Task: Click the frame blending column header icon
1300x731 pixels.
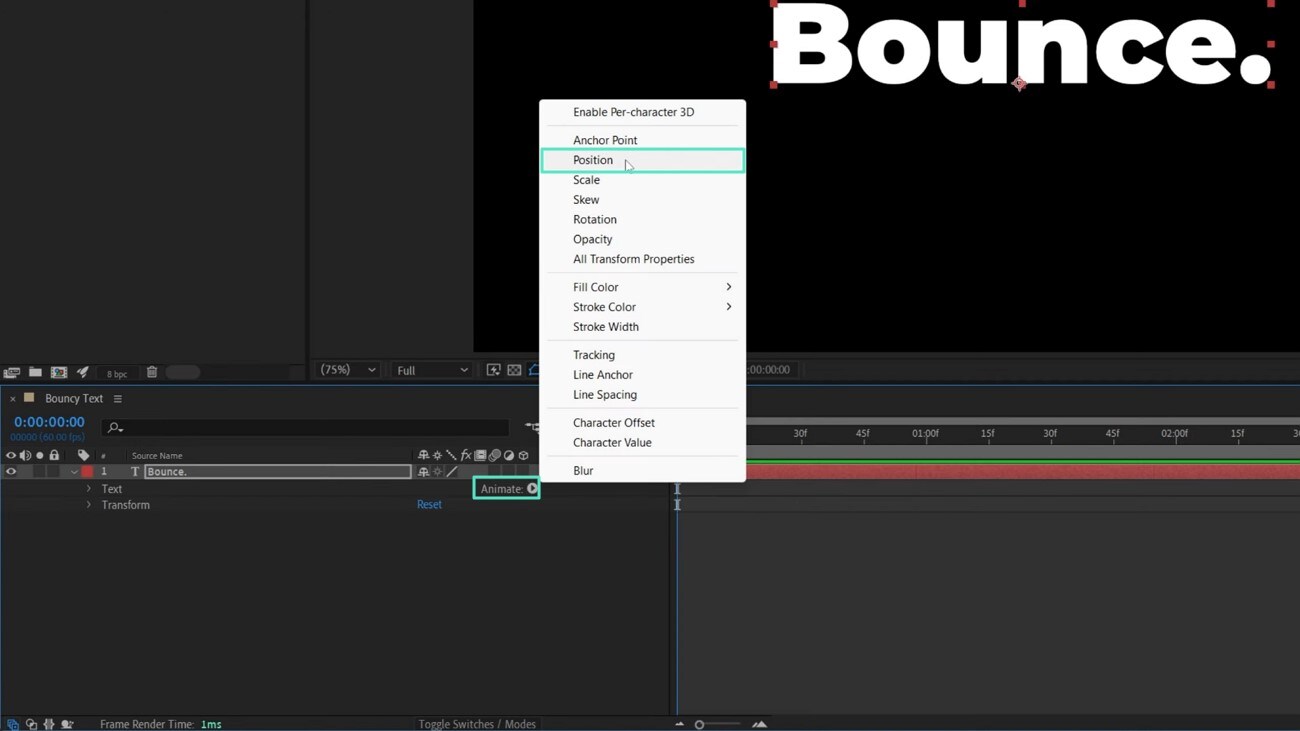Action: tap(480, 456)
